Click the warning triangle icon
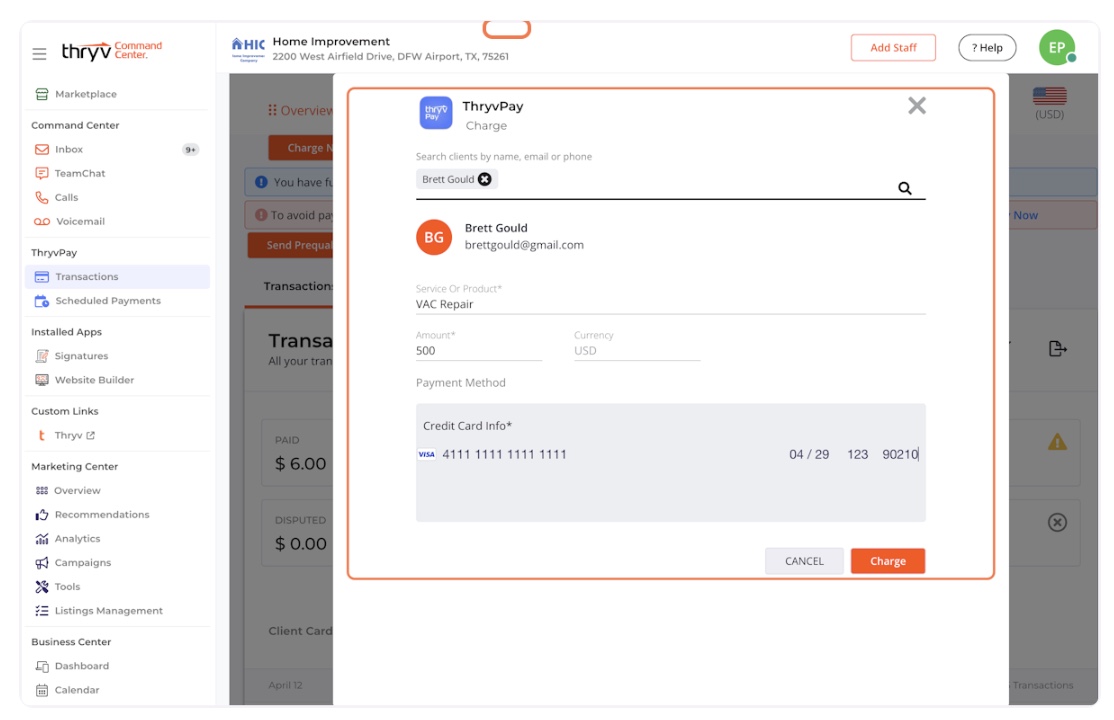The image size is (1114, 720). [1057, 442]
